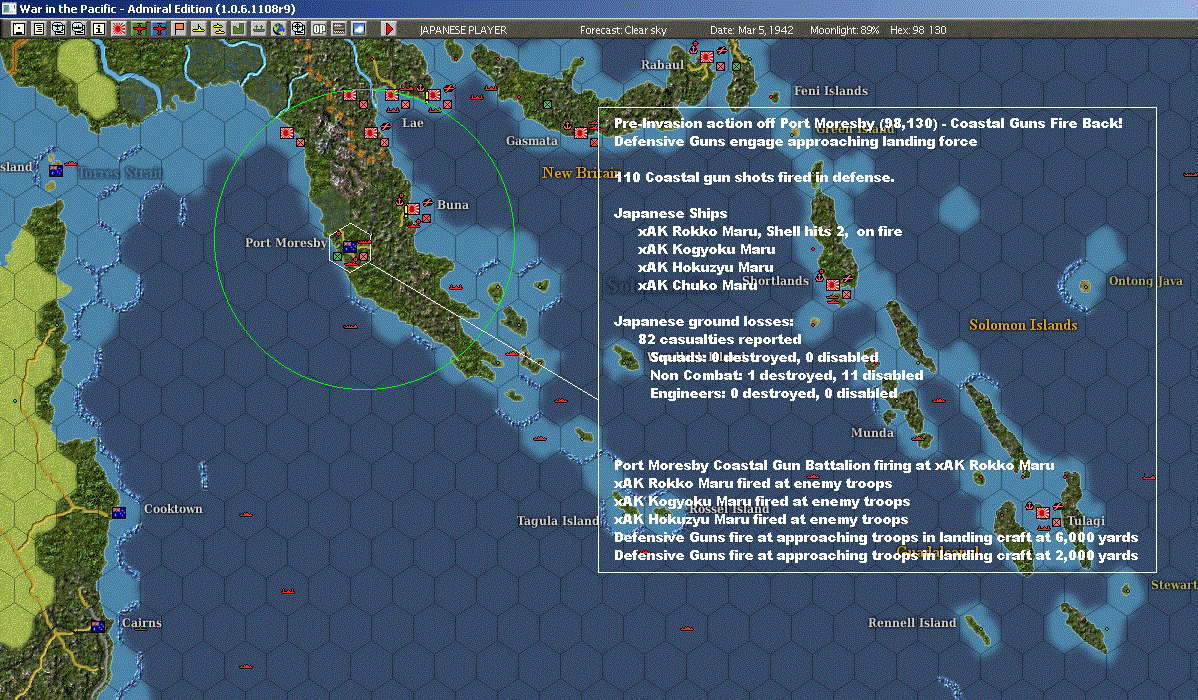Select the Japanese flag at Gasmata

[x=581, y=133]
